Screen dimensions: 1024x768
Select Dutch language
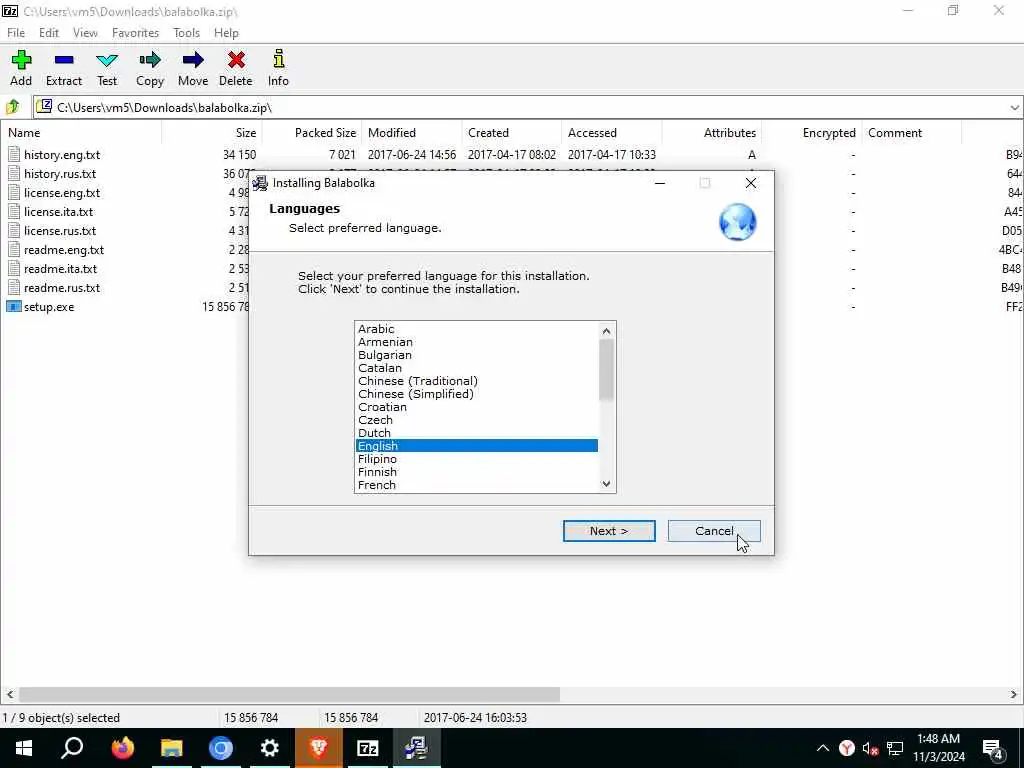click(477, 433)
